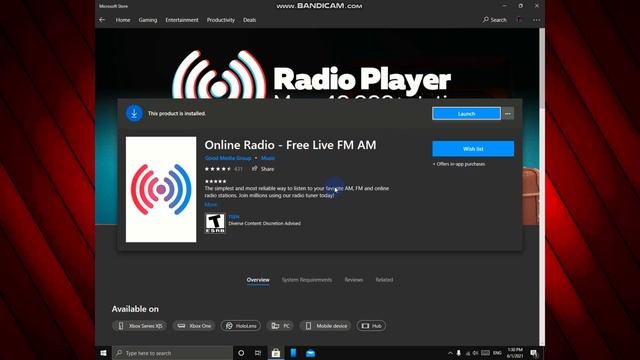Open the Home tab in Microsoft Store
Screen dimensions: 640x360
tap(123, 20)
